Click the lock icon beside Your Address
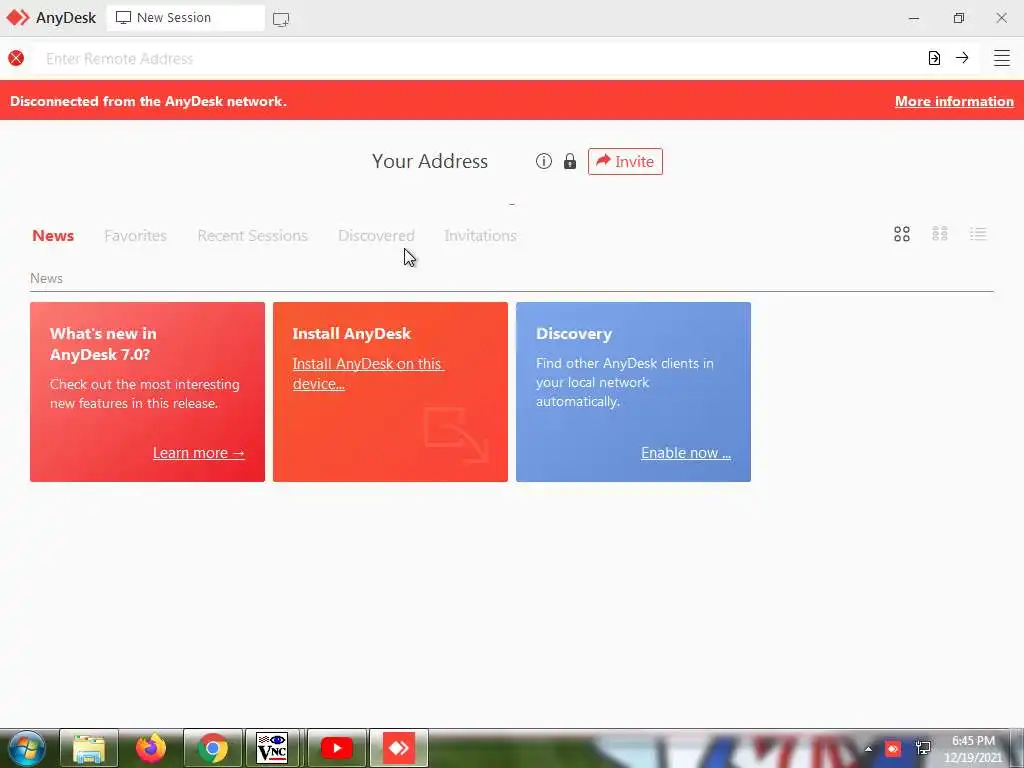The image size is (1024, 768). coord(570,161)
